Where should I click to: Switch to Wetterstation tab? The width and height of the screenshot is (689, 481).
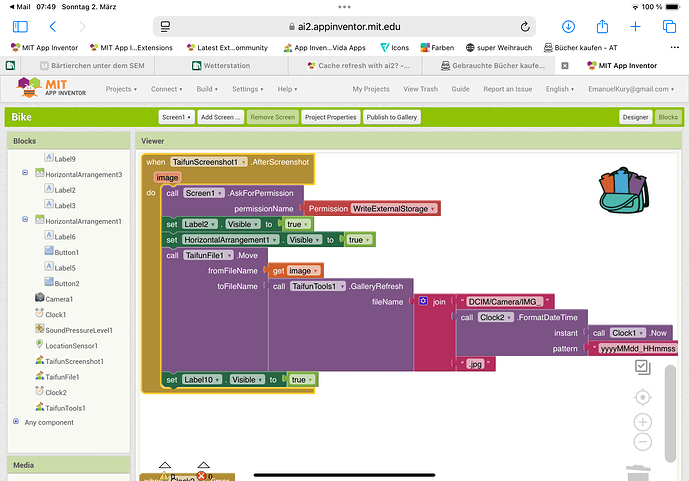pos(221,66)
